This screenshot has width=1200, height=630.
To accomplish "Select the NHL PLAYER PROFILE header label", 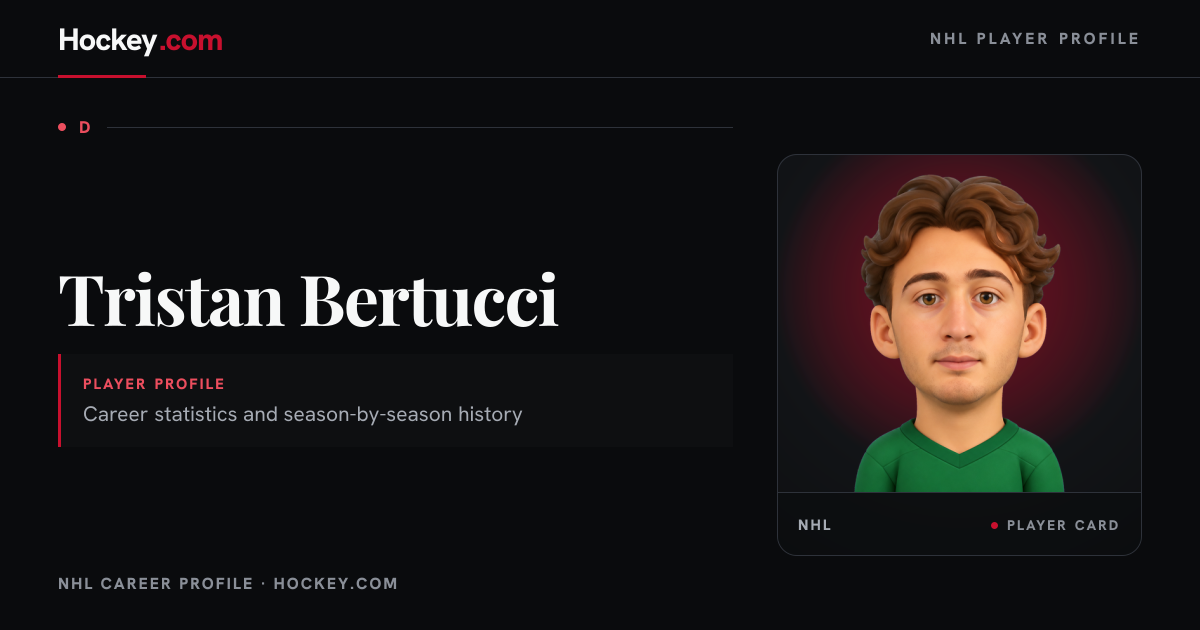I will click(x=1035, y=39).
